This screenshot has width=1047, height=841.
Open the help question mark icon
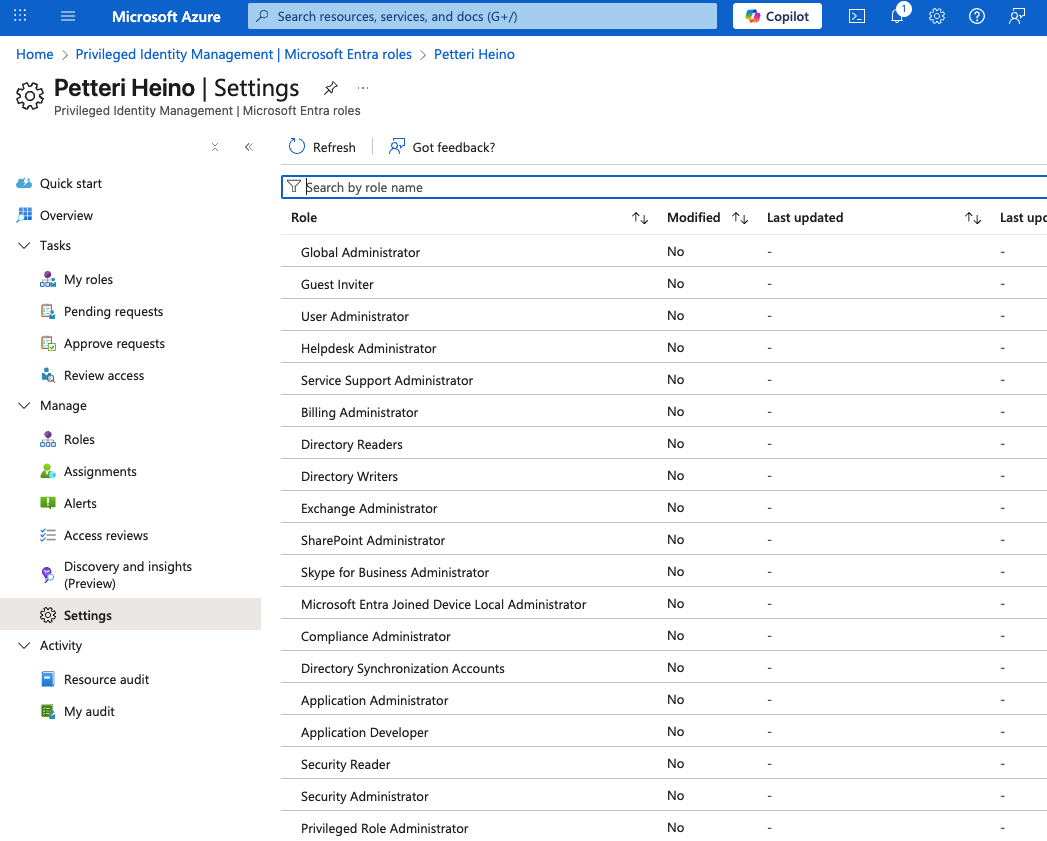point(977,16)
